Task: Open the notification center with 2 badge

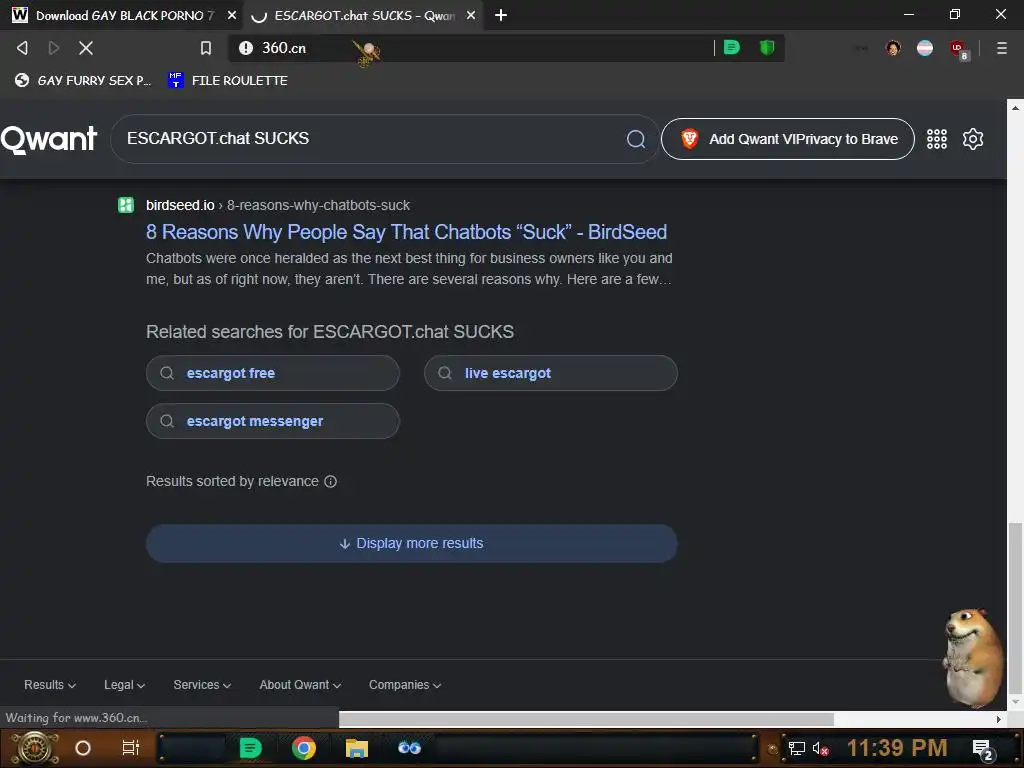Action: pyautogui.click(x=983, y=749)
